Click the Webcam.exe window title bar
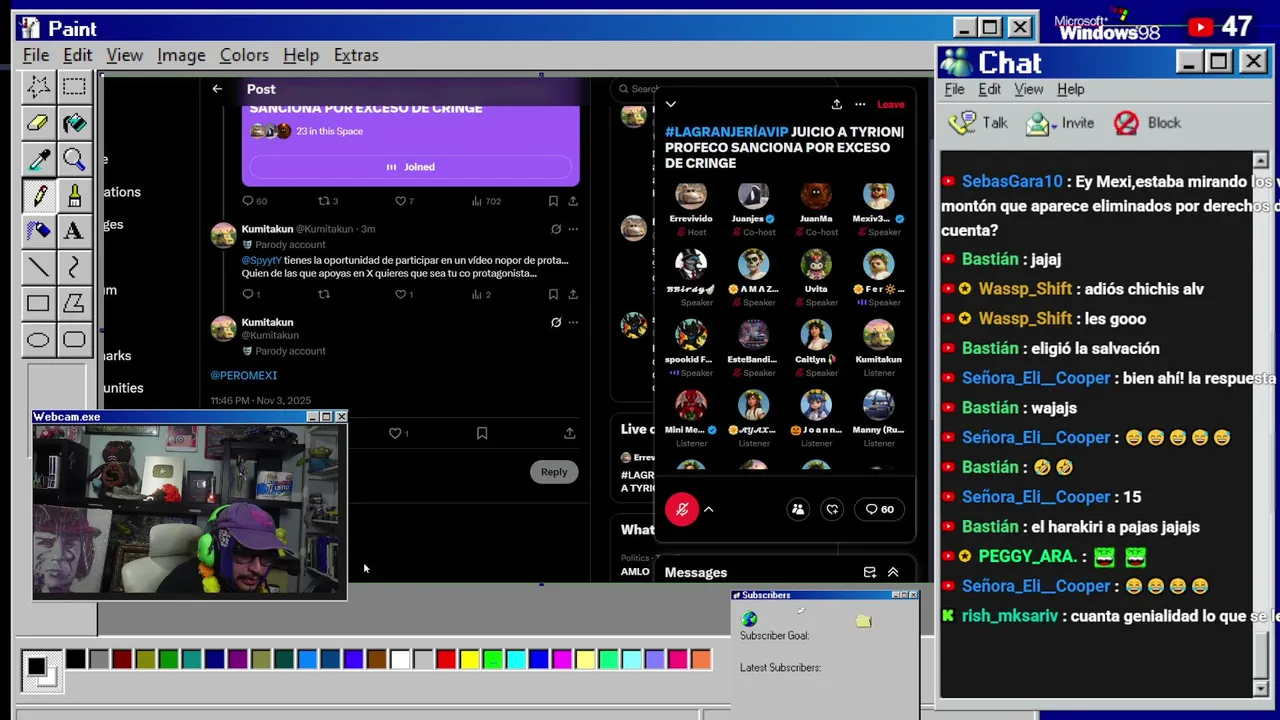This screenshot has height=720, width=1280. pos(190,417)
